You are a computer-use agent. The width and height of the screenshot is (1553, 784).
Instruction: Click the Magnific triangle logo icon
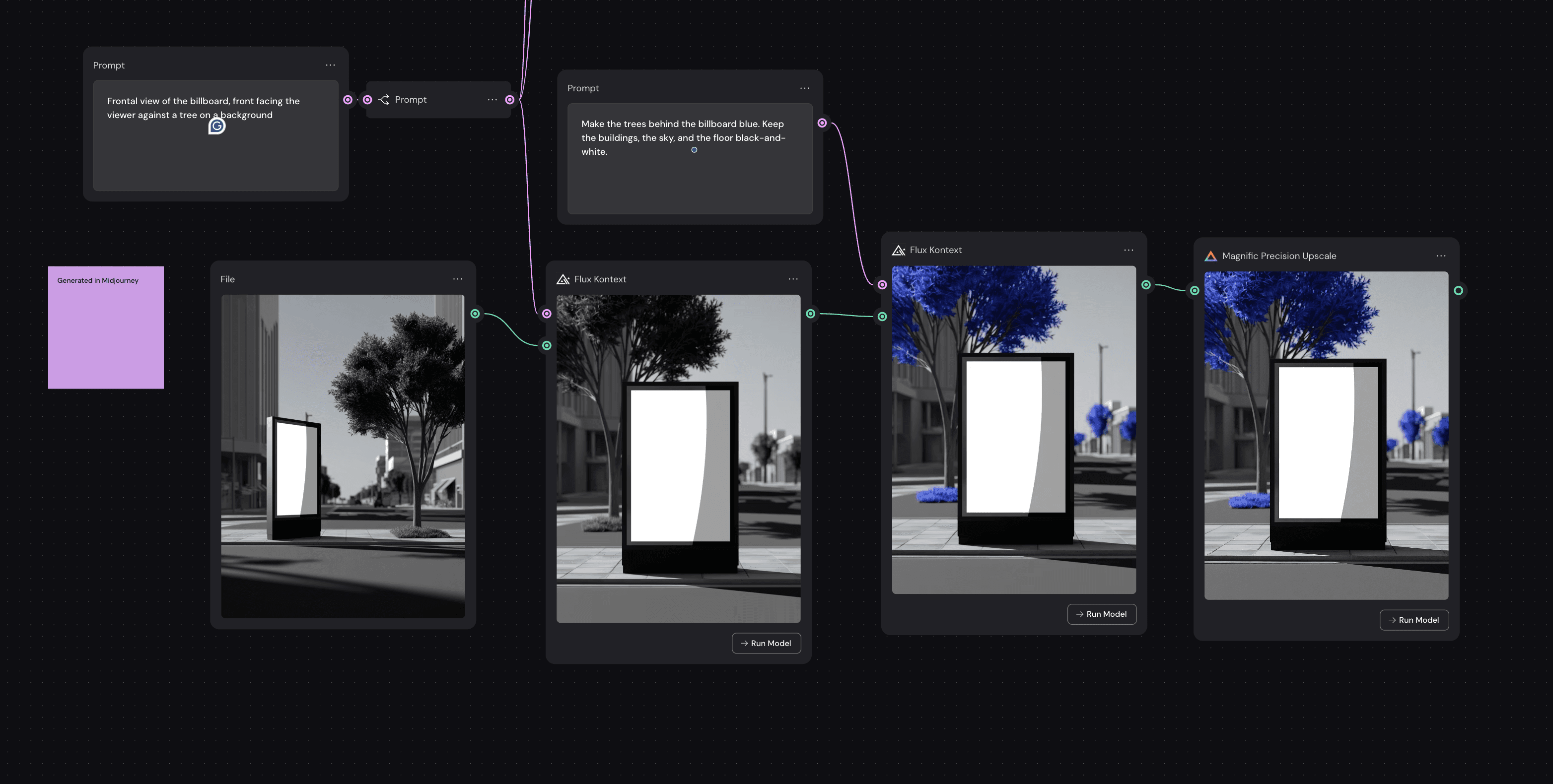pos(1211,256)
